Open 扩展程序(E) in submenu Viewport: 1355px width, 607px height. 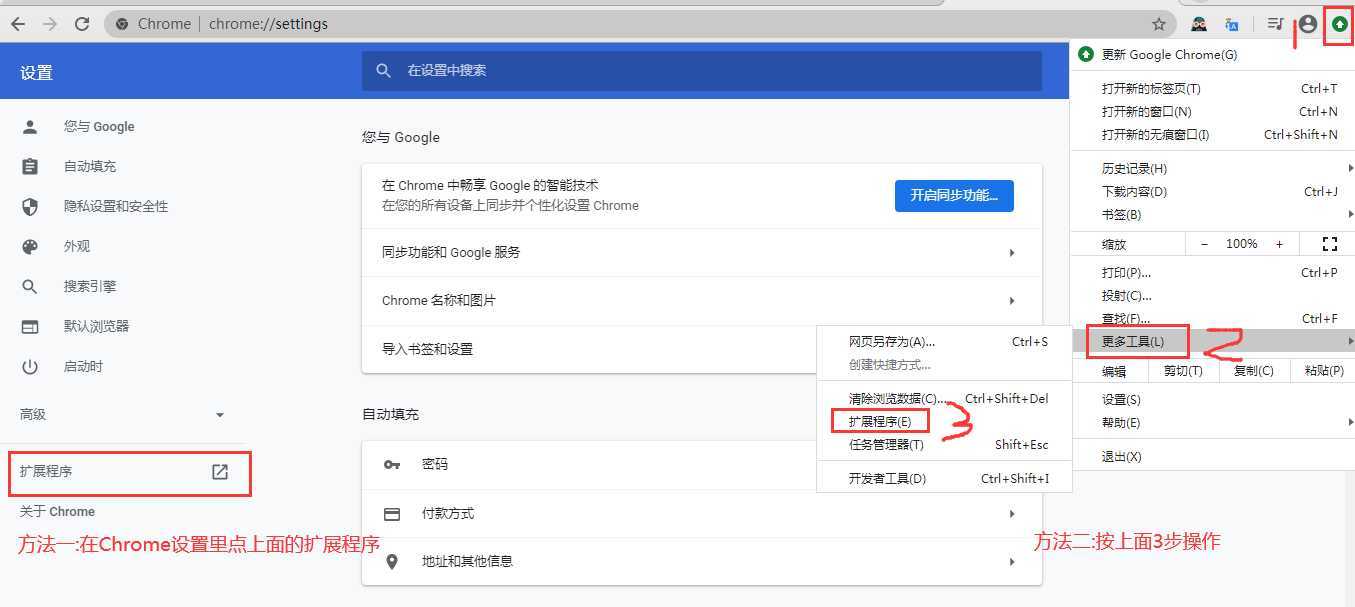point(944,422)
